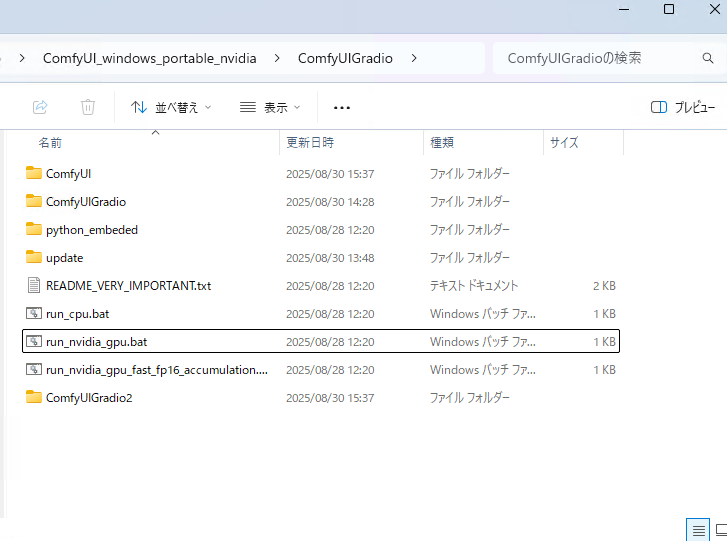This screenshot has width=727, height=541.
Task: Click README_VERY_IMPORTANT.txt file name
Action: click(128, 286)
